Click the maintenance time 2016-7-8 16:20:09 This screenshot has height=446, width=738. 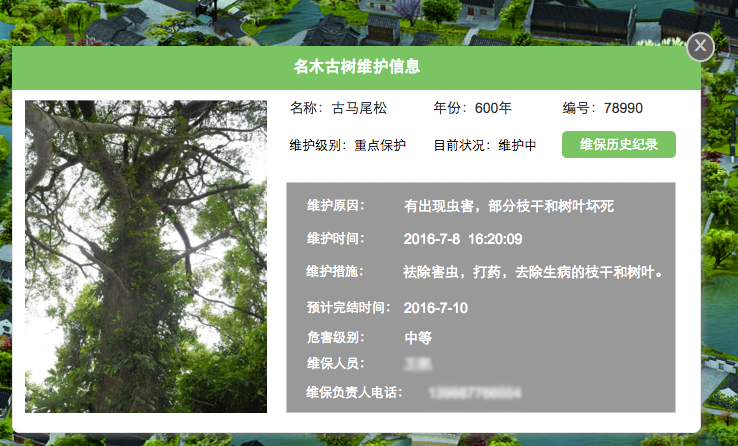point(463,240)
